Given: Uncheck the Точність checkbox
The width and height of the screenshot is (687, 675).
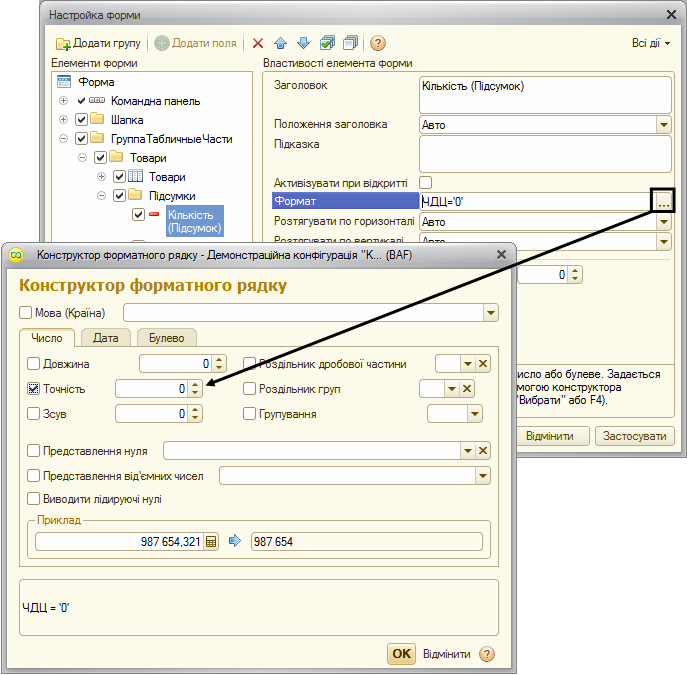Looking at the screenshot, I should [34, 389].
